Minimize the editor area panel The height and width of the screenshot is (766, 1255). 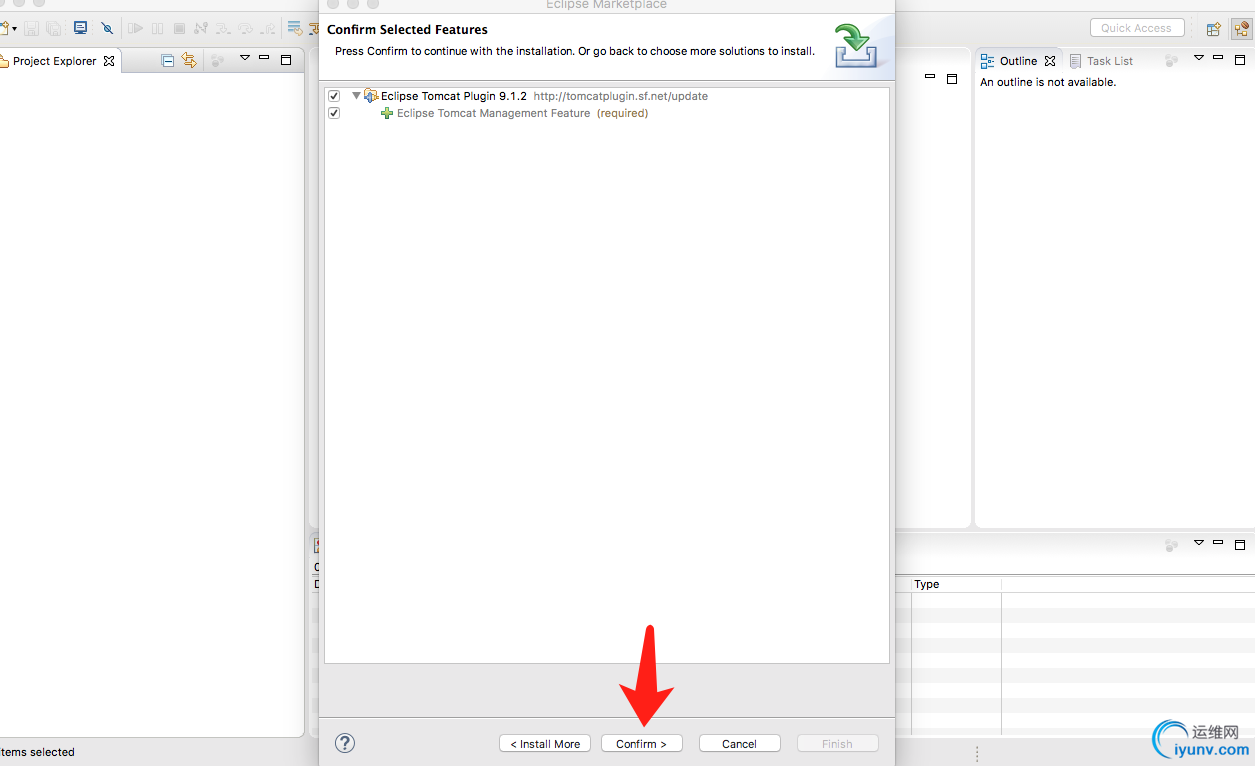[930, 76]
